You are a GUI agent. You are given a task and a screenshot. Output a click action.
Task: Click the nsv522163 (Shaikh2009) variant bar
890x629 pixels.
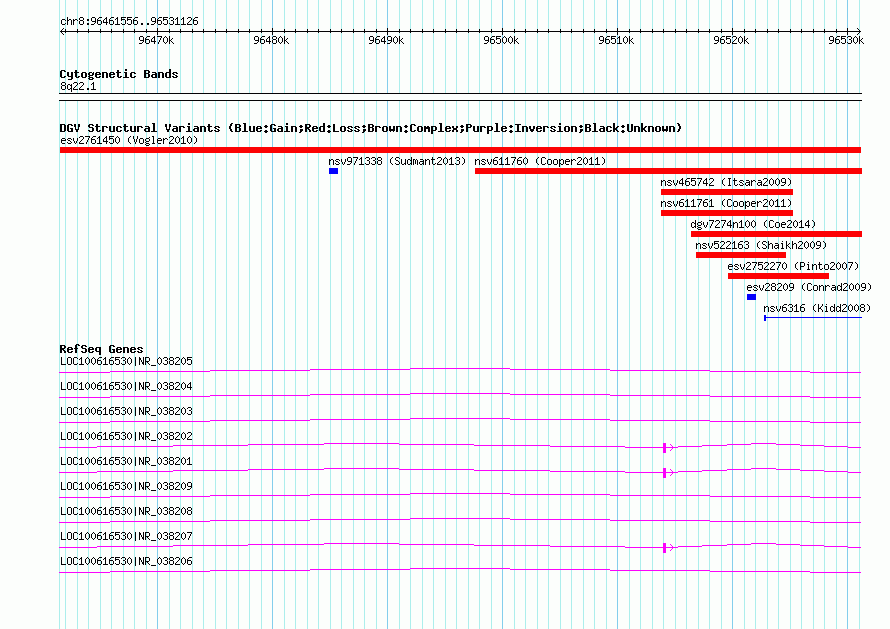741,255
